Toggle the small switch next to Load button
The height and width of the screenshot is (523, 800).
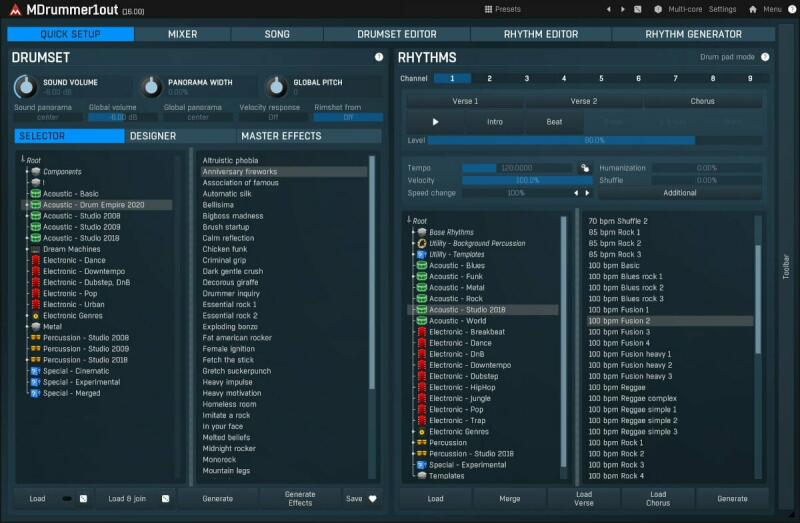(x=67, y=499)
